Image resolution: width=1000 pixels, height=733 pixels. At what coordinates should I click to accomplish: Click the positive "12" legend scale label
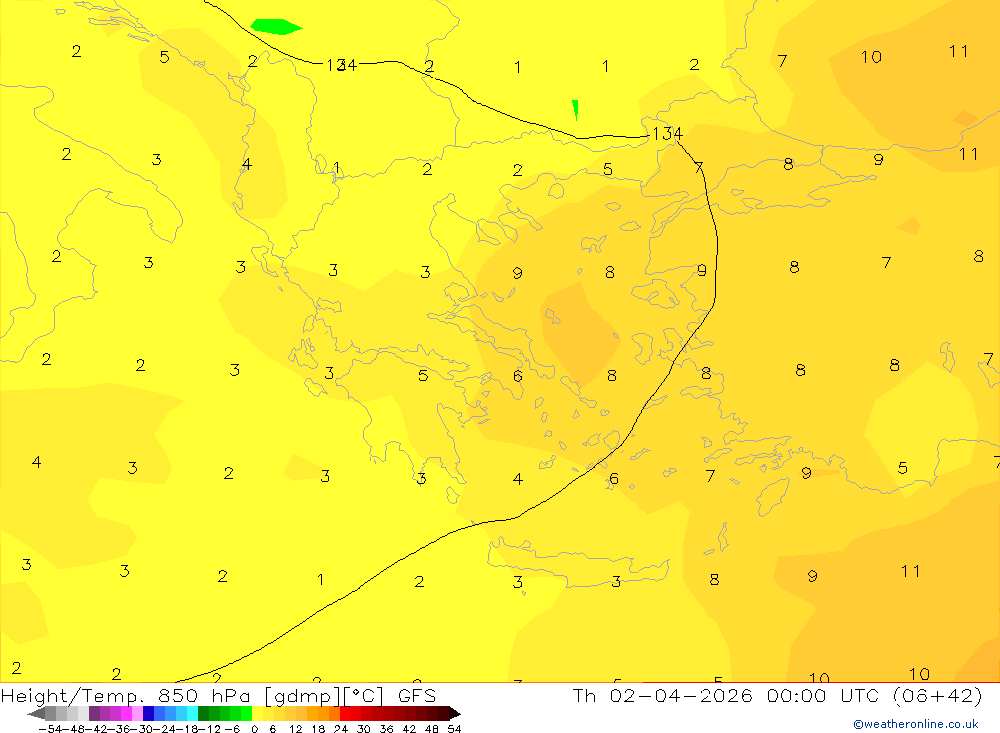pos(296,729)
